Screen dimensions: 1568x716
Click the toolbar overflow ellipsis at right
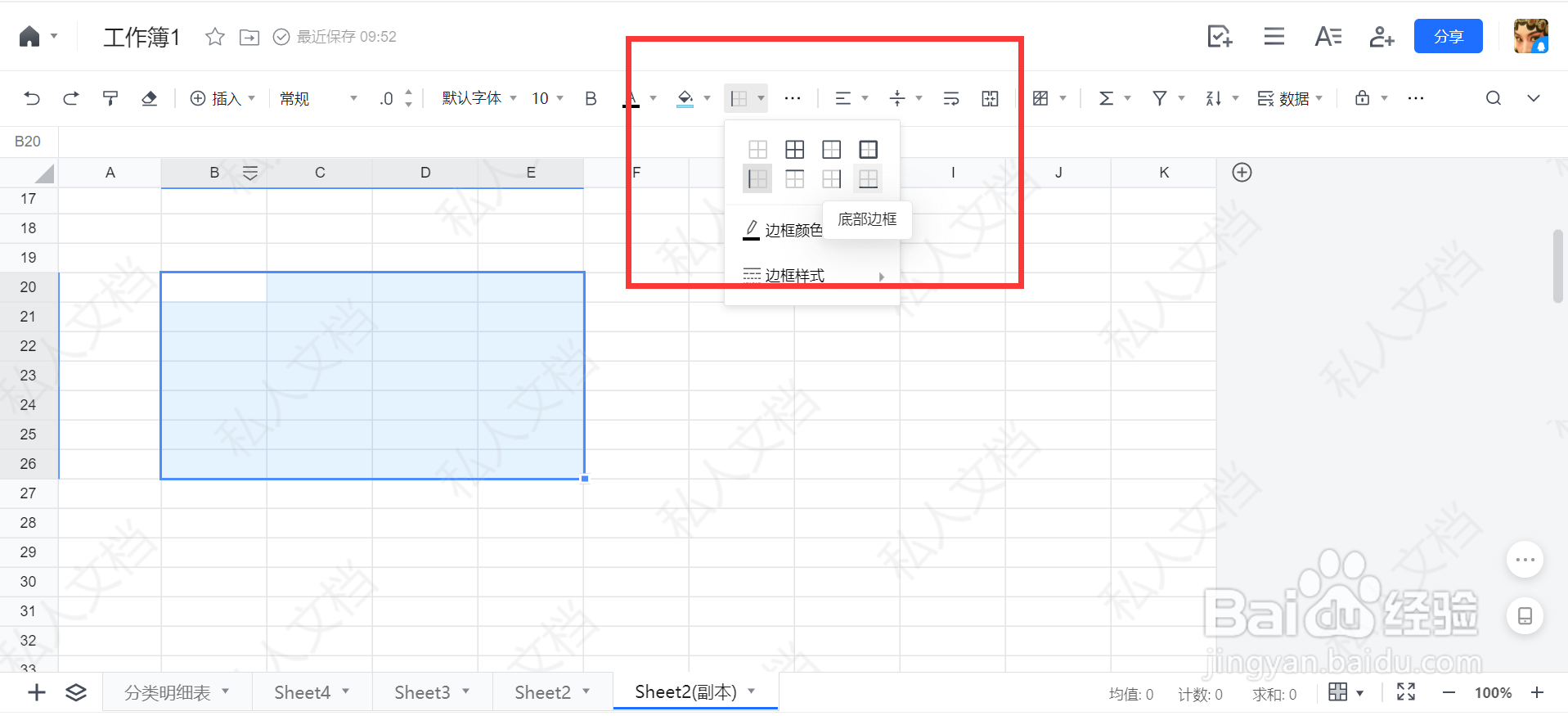point(1416,98)
